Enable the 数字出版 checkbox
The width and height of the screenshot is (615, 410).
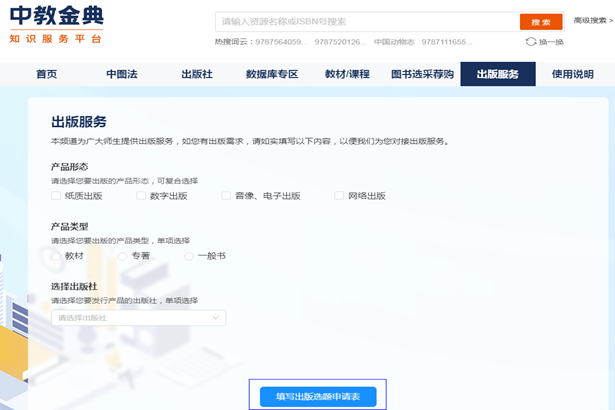click(142, 196)
